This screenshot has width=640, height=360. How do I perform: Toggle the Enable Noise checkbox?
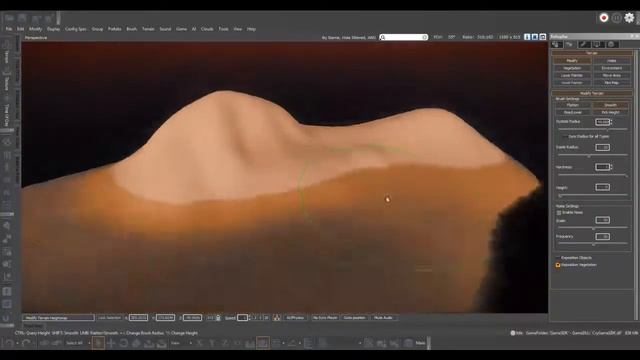pos(559,213)
